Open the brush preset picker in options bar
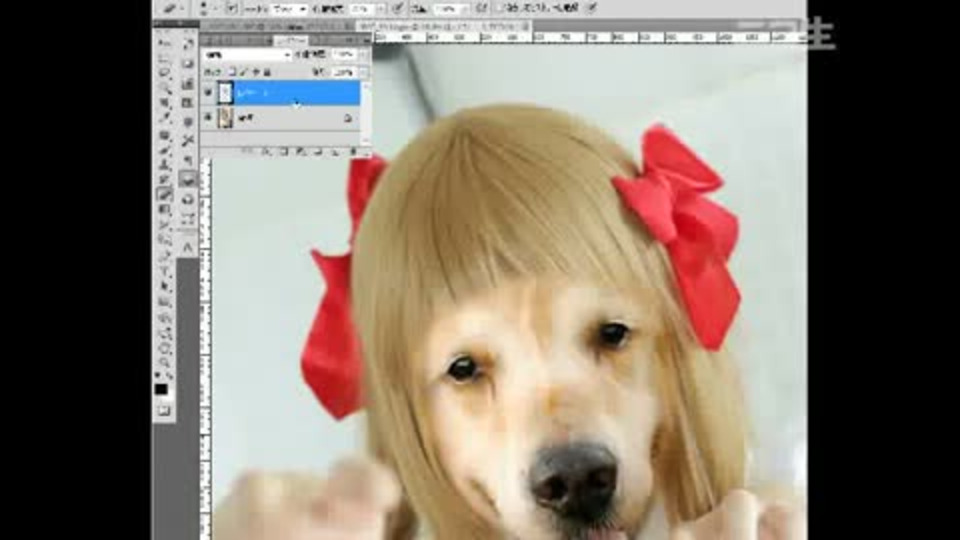The height and width of the screenshot is (540, 960). pos(209,8)
